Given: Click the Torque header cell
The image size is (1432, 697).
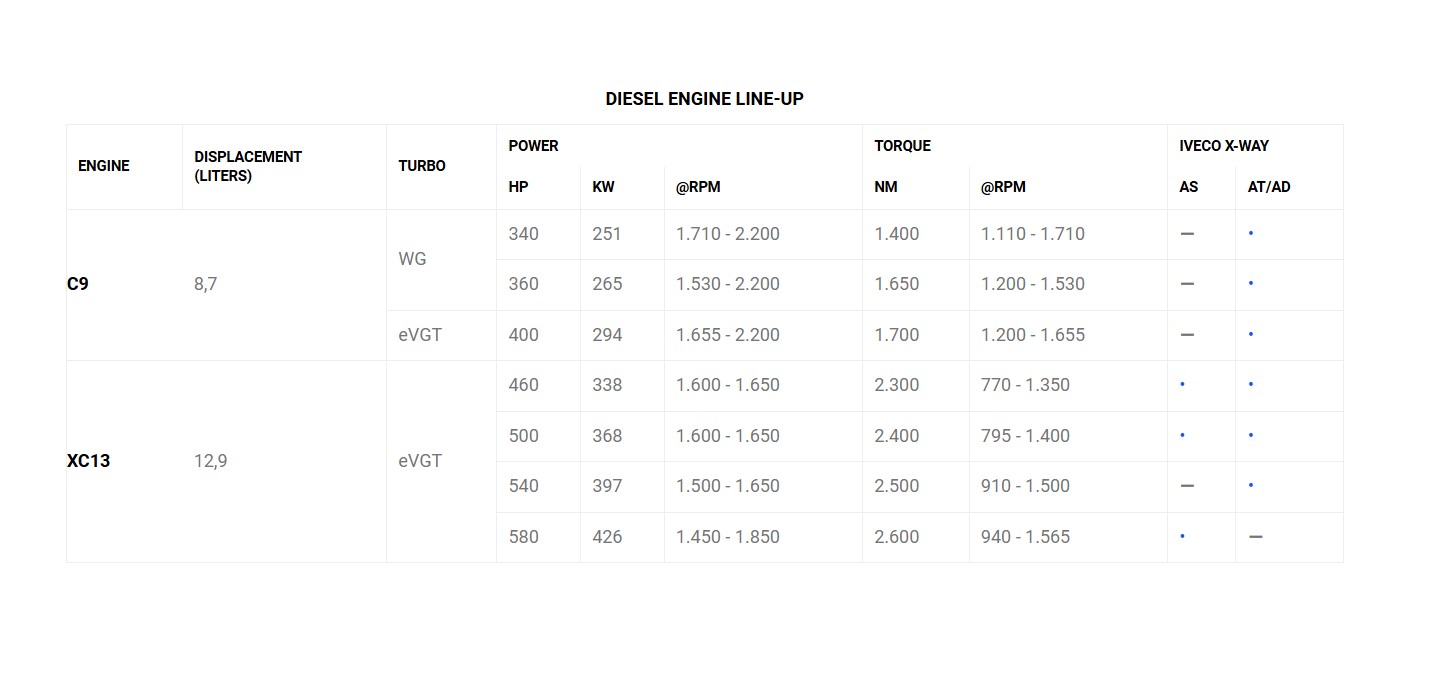Looking at the screenshot, I should coord(902,146).
